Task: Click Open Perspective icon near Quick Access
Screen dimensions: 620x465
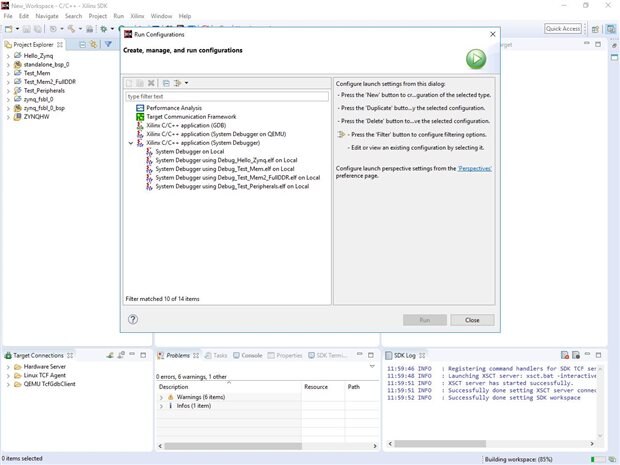Action: 595,29
